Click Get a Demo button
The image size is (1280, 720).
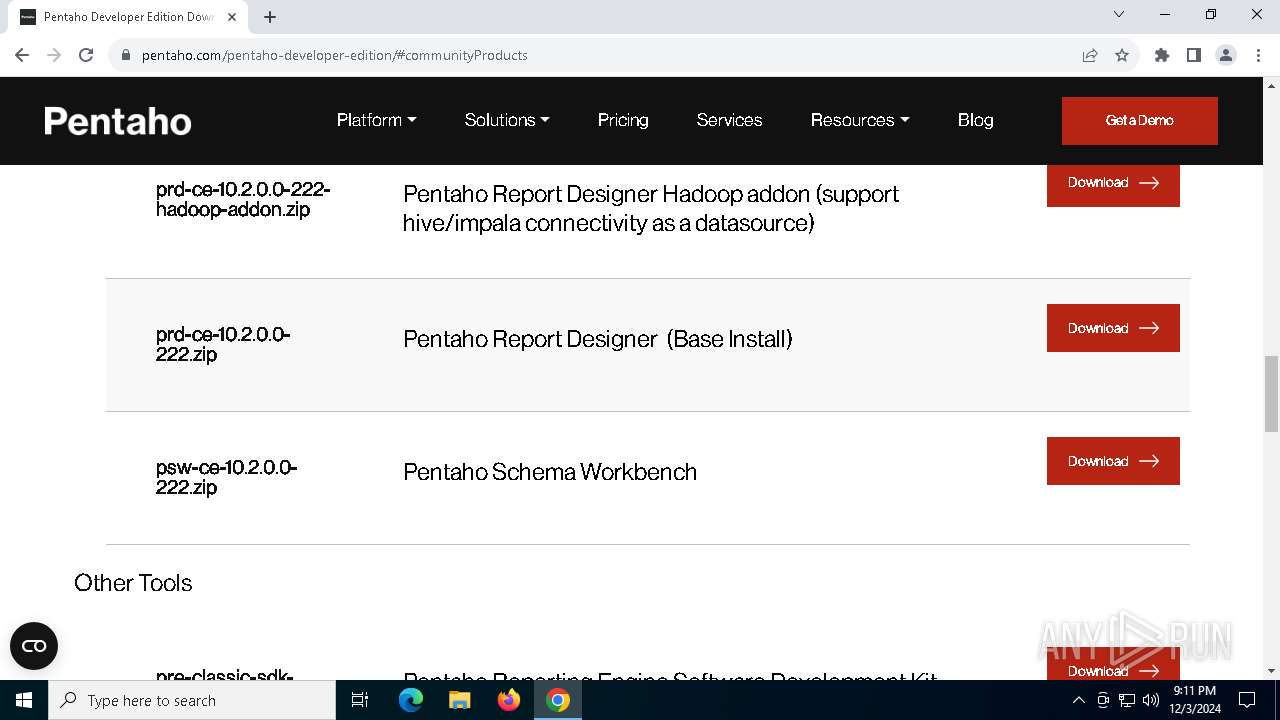tap(1140, 120)
